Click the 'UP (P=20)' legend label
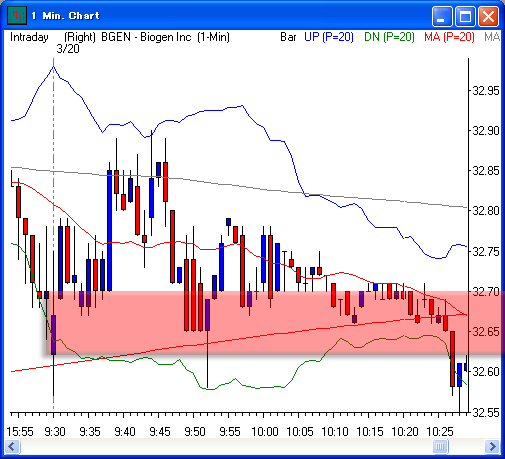The width and height of the screenshot is (505, 459). click(x=329, y=37)
